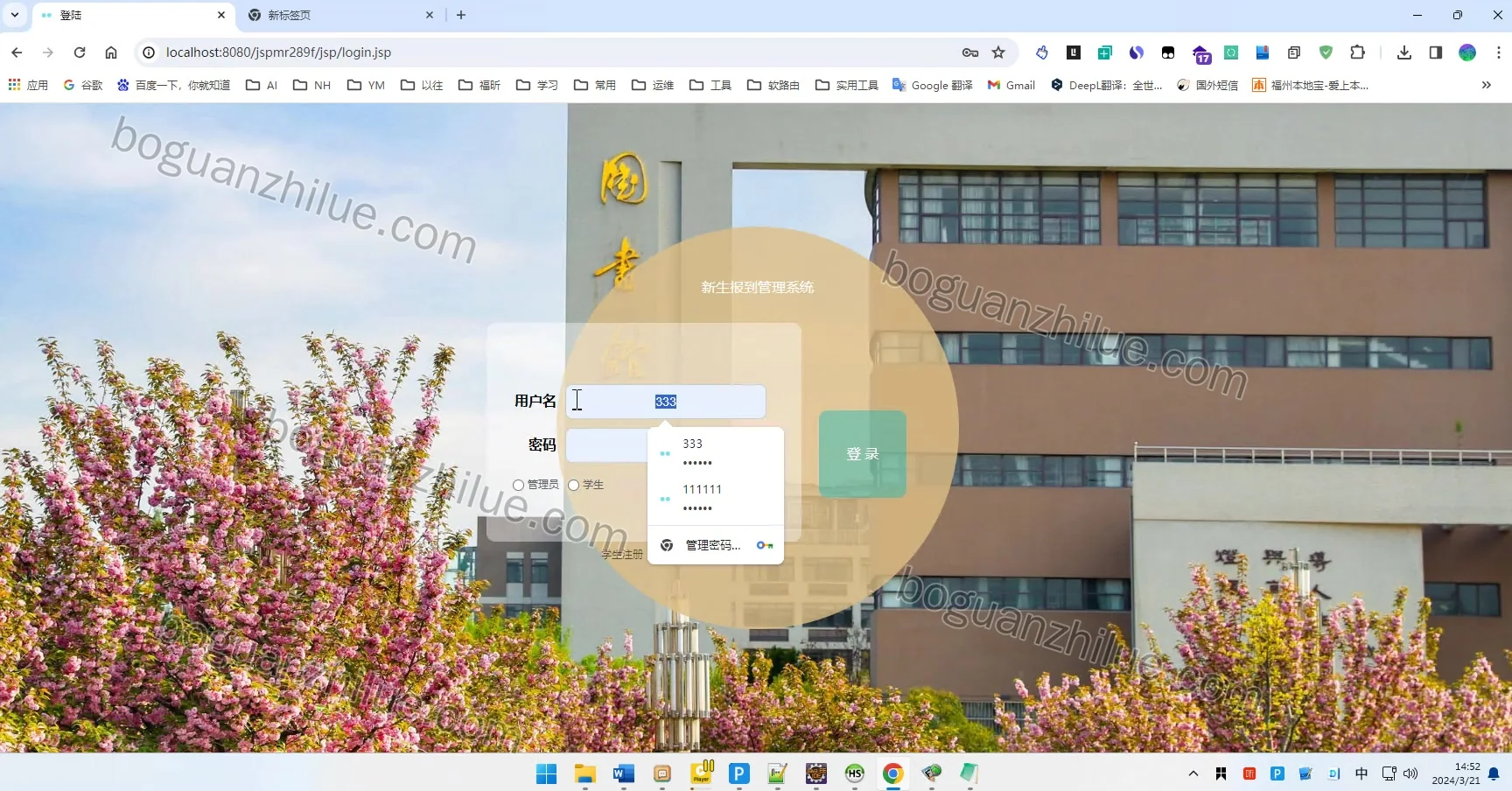Bookmark this page with star icon
Screen dimensions: 1512x791
point(998,52)
